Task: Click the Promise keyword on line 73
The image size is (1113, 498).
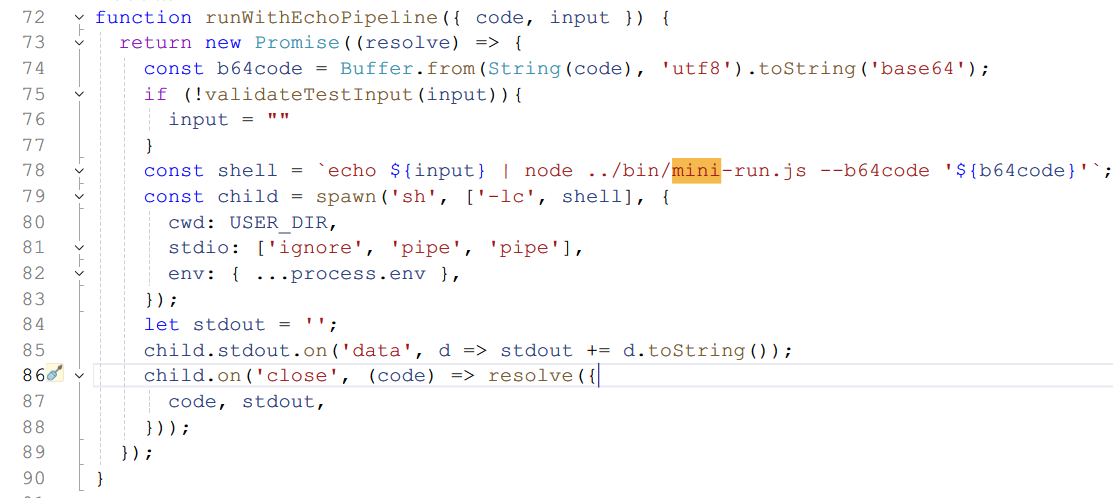Action: [x=297, y=43]
